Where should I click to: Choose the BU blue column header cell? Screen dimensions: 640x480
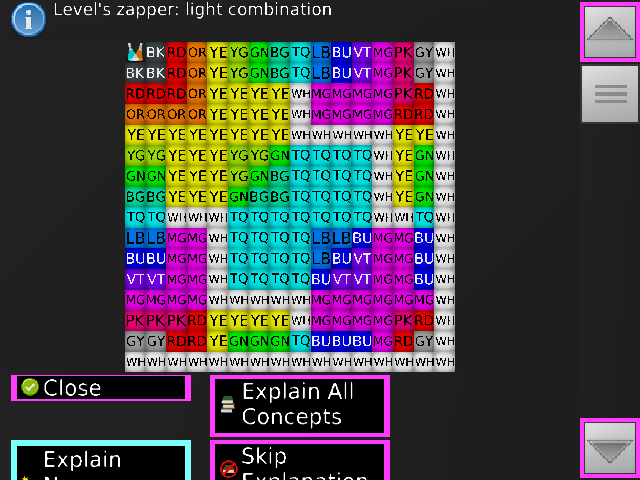click(x=341, y=51)
